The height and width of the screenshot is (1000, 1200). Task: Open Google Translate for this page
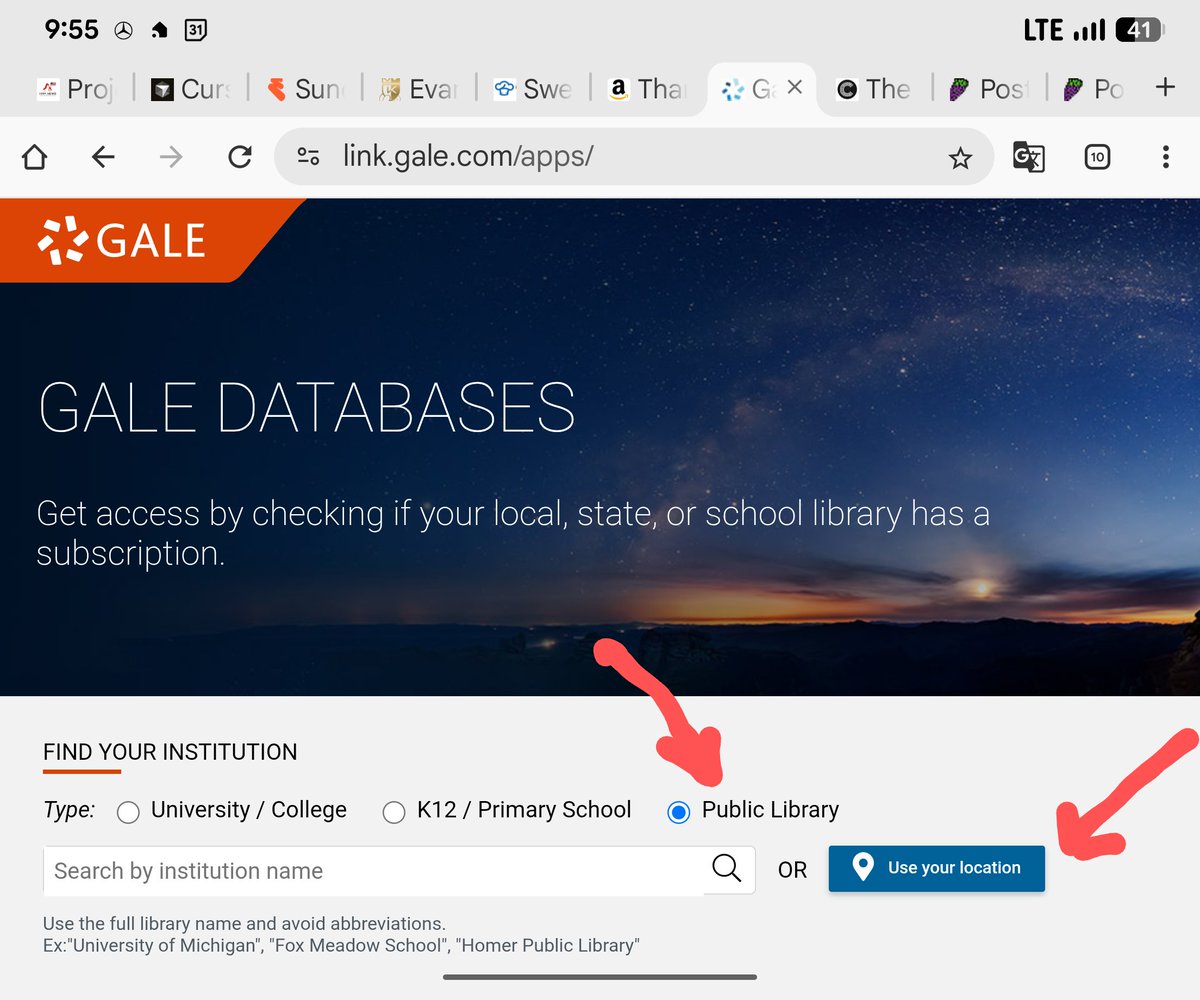[x=1029, y=157]
